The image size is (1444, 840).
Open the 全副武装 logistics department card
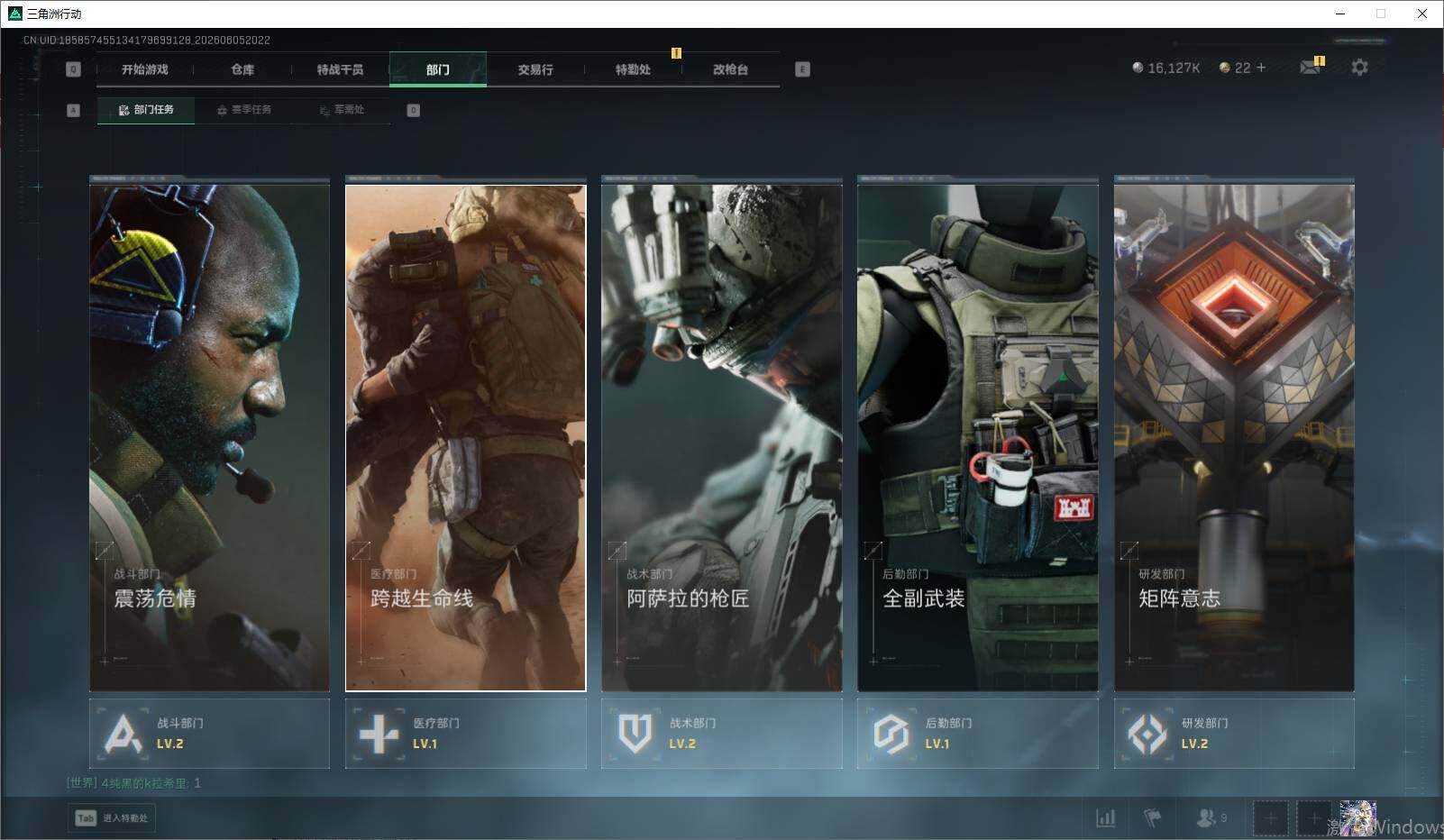(977, 437)
